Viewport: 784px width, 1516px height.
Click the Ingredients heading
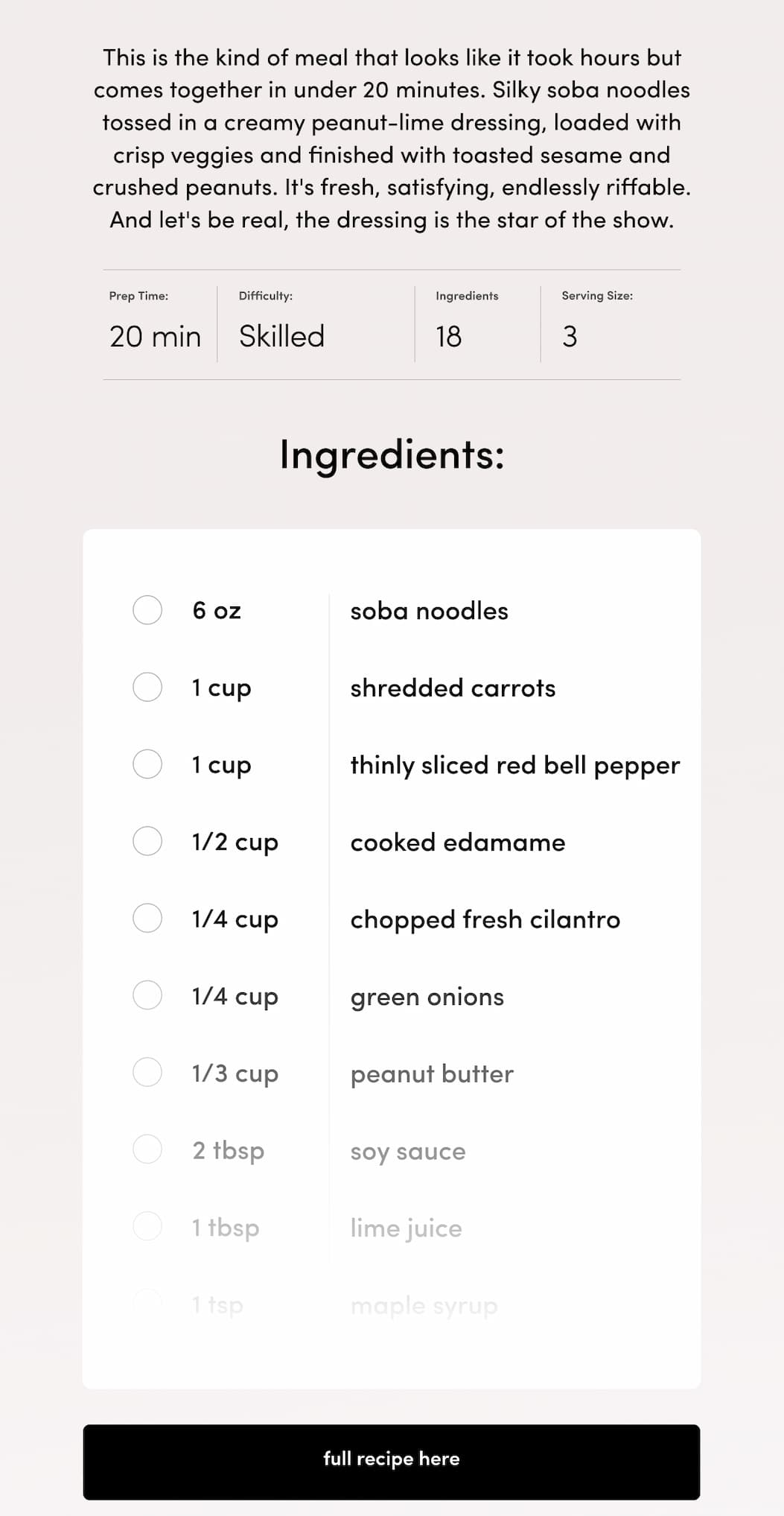(392, 454)
